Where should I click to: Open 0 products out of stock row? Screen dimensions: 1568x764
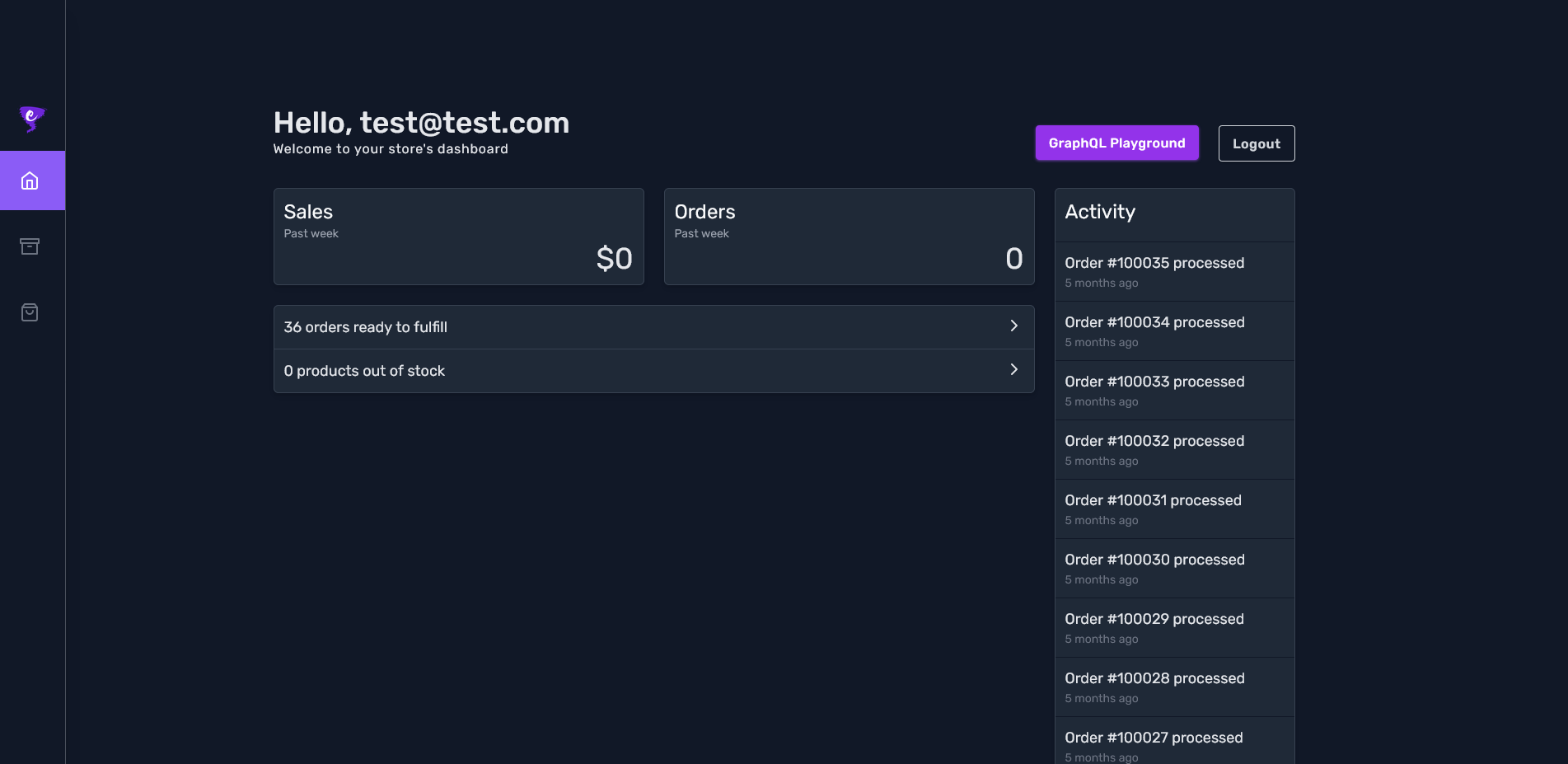[653, 371]
